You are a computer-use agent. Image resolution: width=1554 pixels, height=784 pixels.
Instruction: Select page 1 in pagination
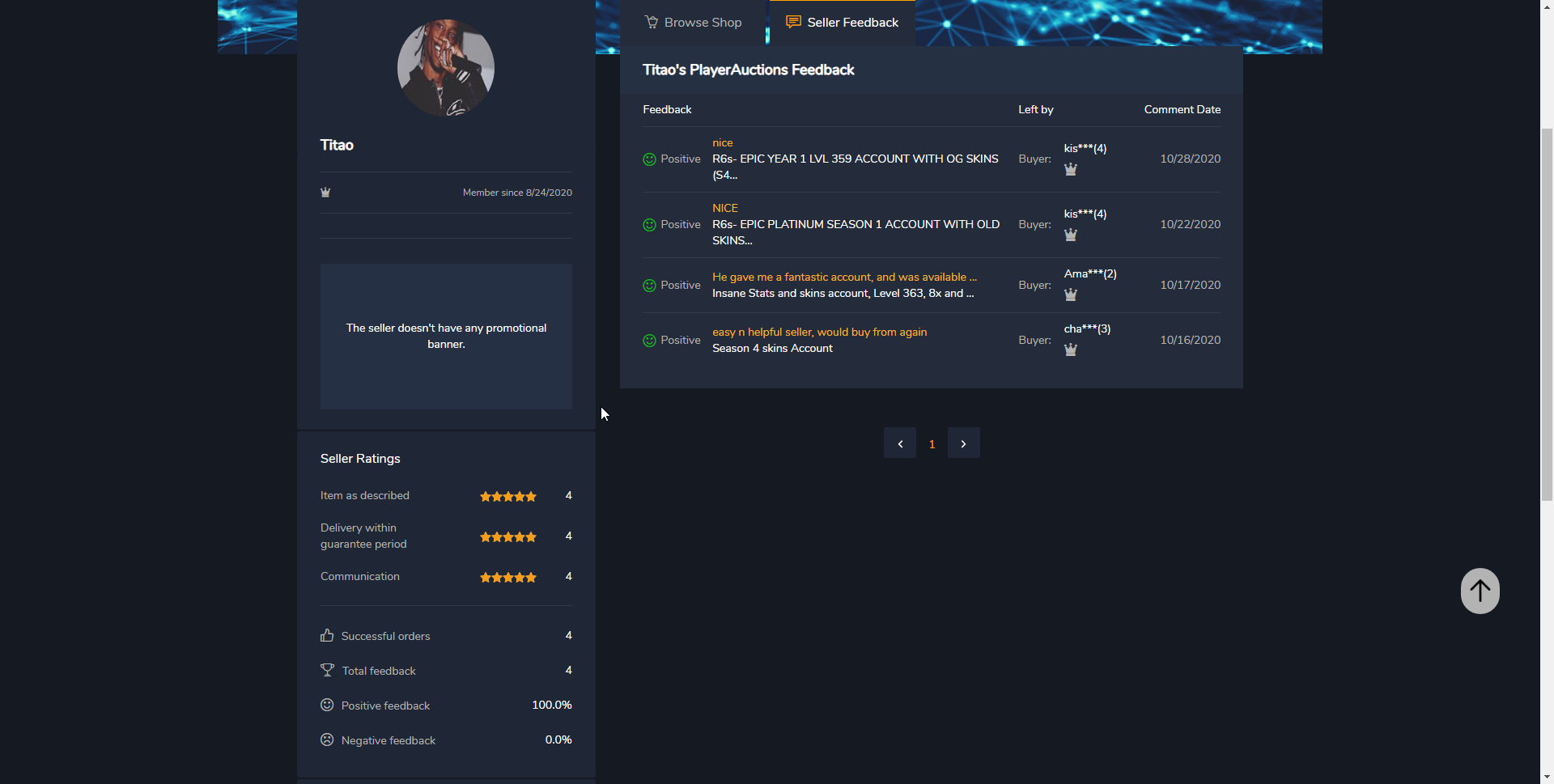[x=932, y=444]
